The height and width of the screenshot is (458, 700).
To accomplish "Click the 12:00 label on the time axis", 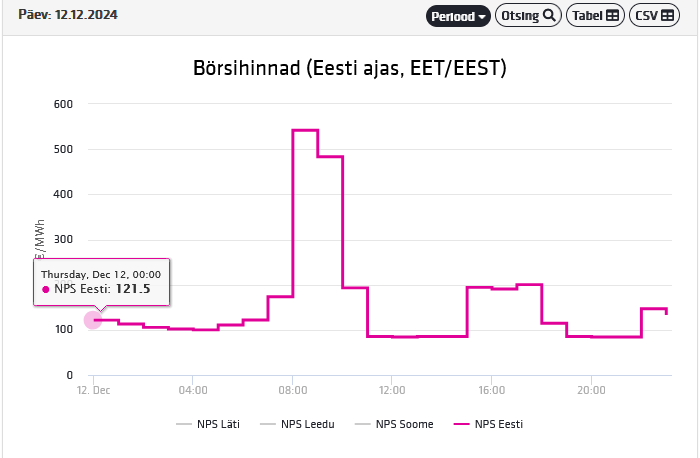I will pyautogui.click(x=392, y=390).
